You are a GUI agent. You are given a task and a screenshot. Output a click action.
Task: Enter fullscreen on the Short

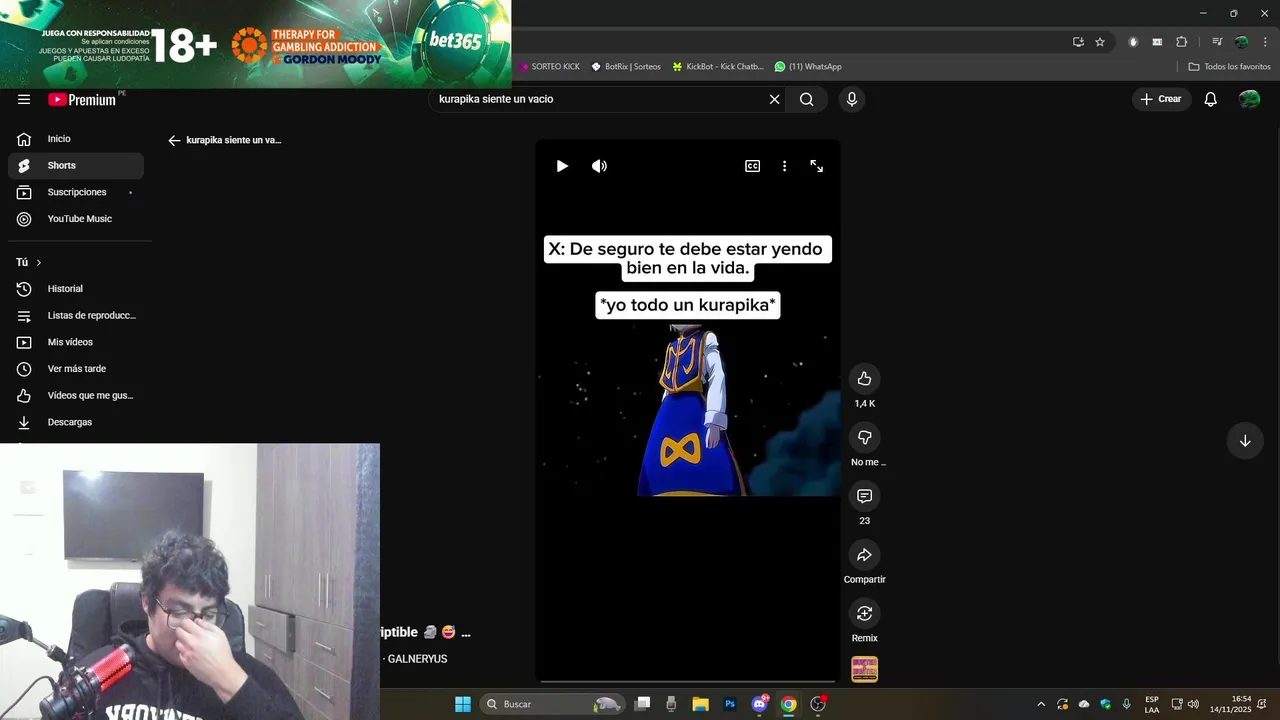tap(817, 166)
